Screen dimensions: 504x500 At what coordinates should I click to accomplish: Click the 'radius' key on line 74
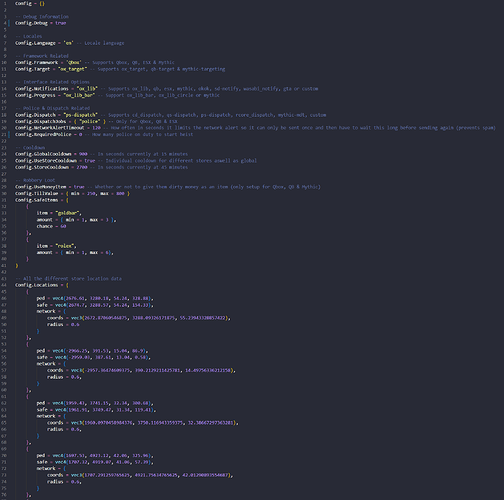coord(55,482)
